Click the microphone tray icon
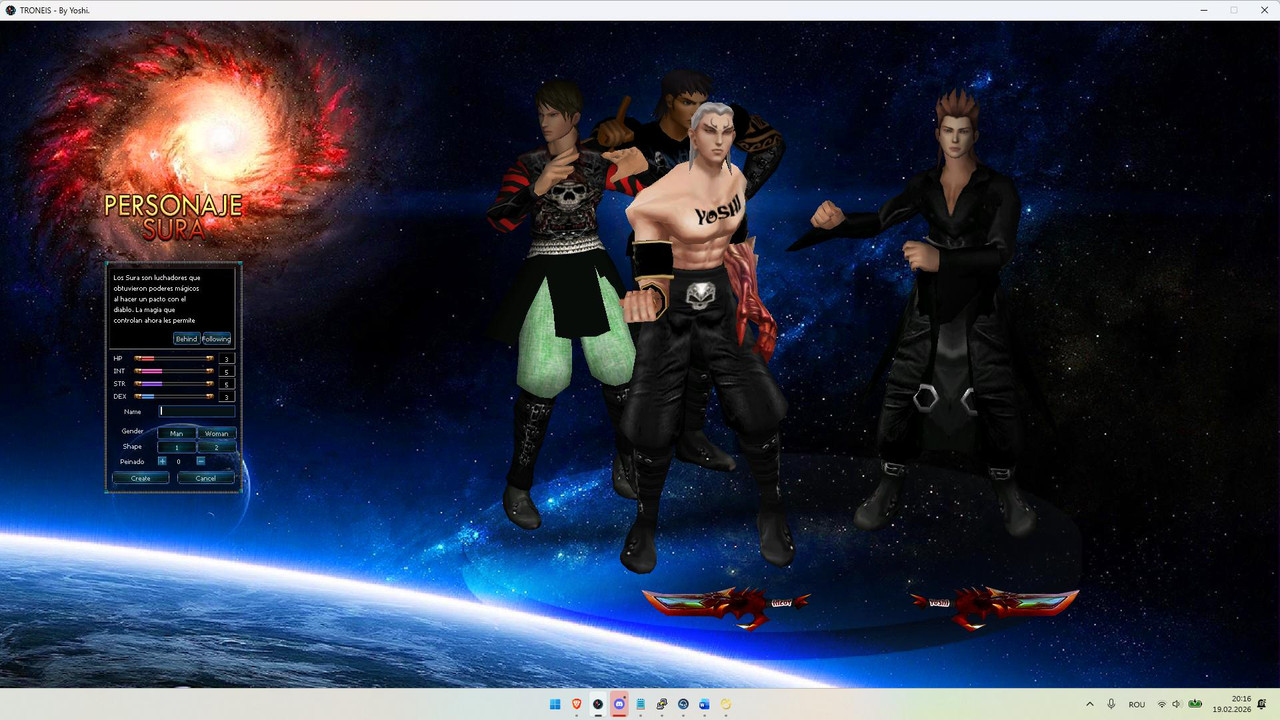 click(1111, 704)
